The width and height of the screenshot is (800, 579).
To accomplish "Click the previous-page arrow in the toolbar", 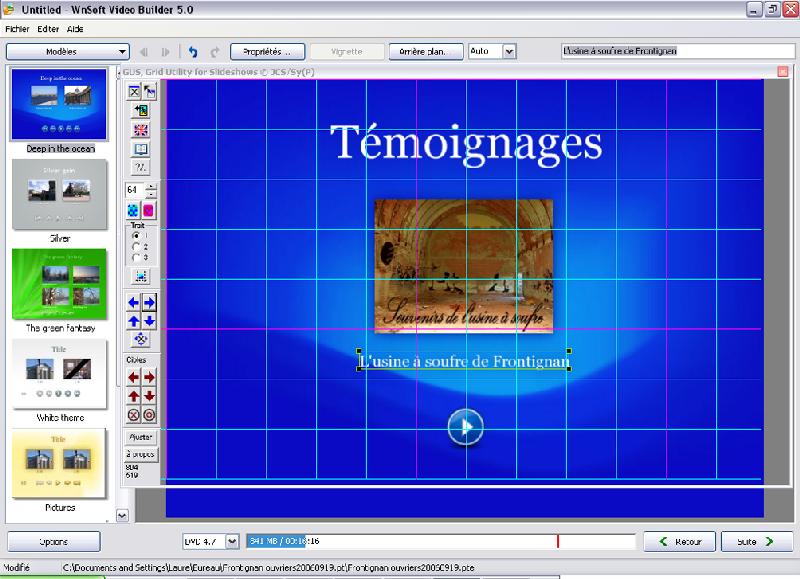I will [x=144, y=52].
